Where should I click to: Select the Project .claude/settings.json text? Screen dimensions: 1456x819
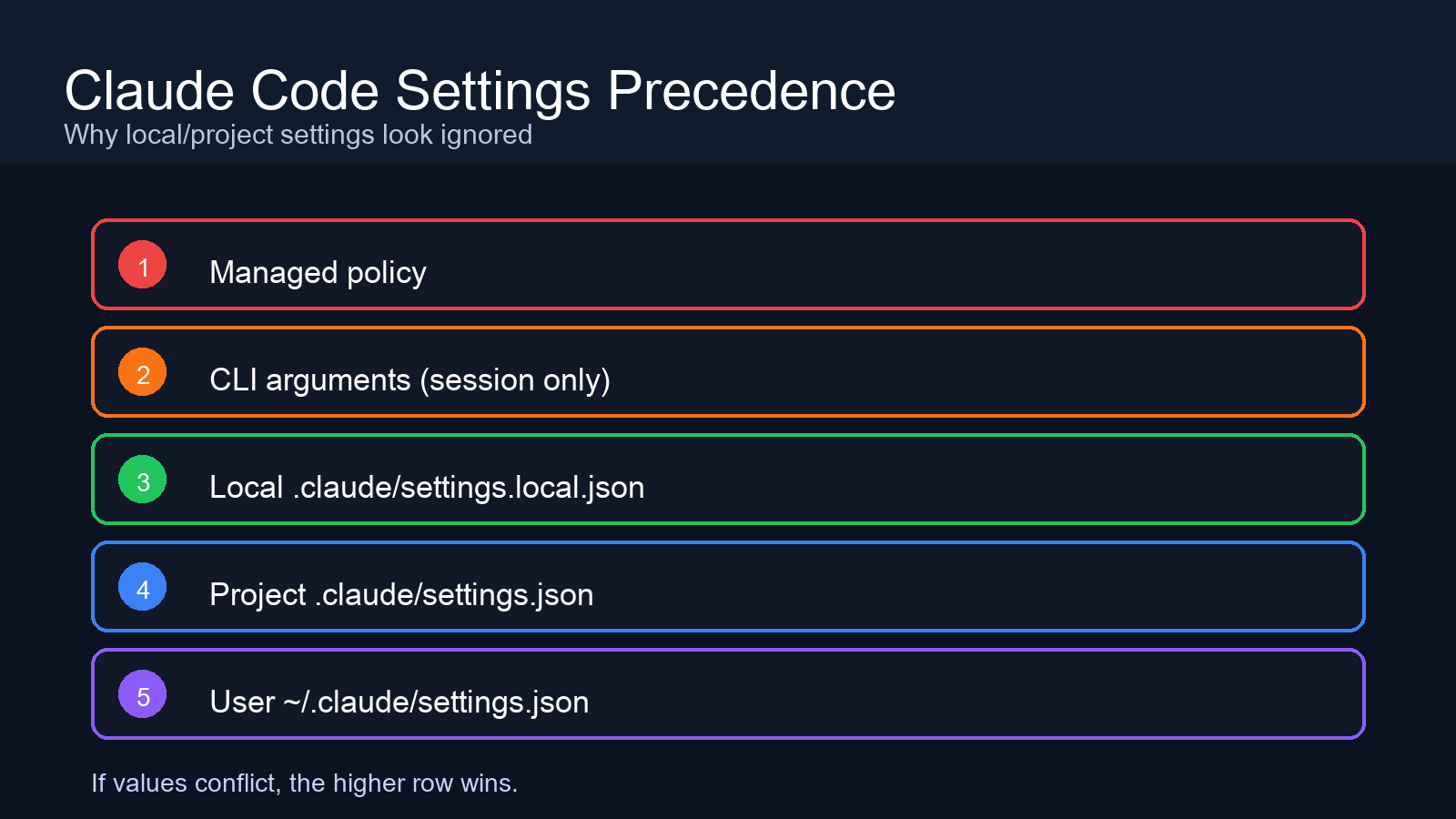point(401,594)
